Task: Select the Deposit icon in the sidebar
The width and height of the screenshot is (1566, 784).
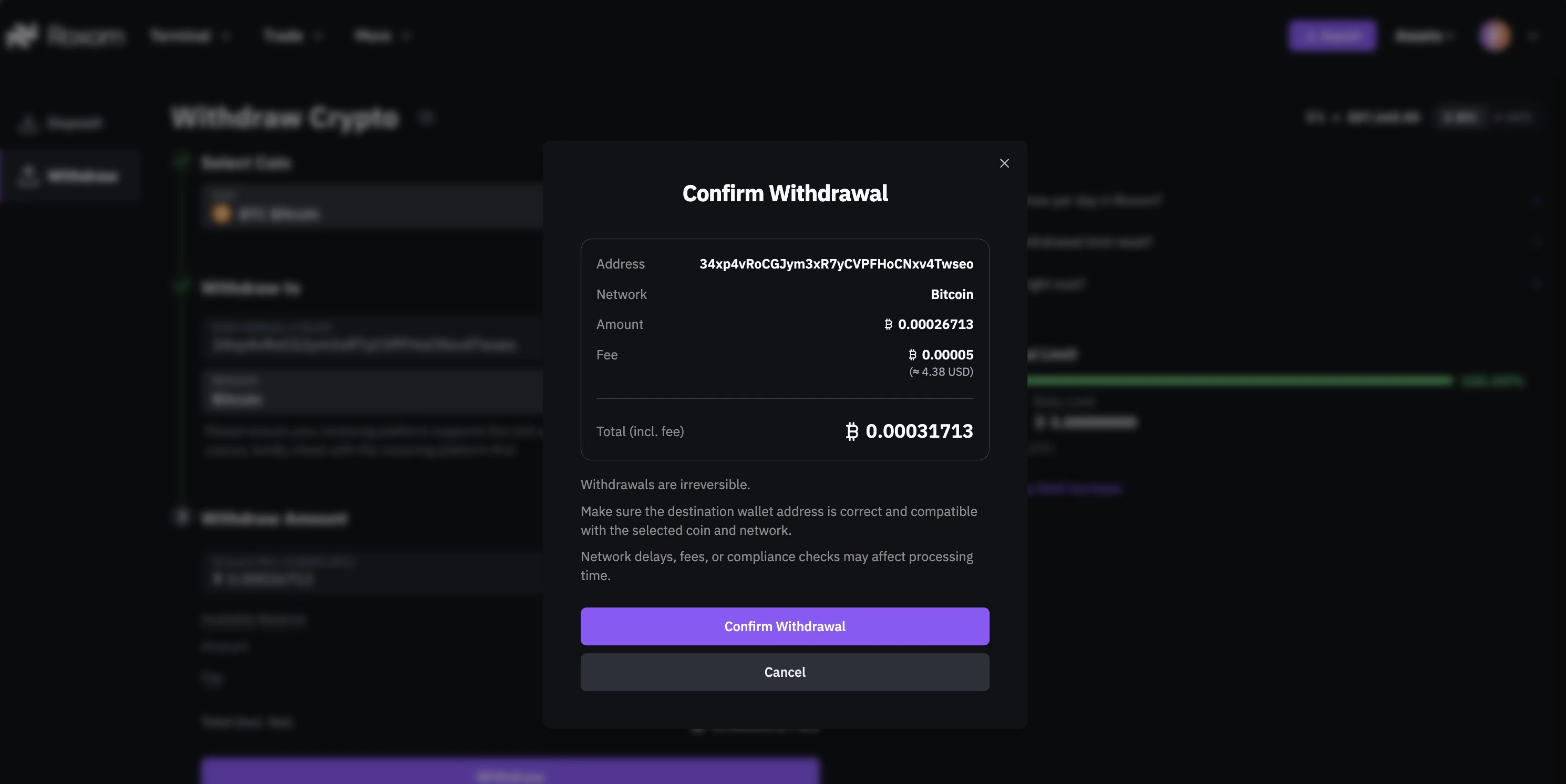Action: pyautogui.click(x=29, y=123)
